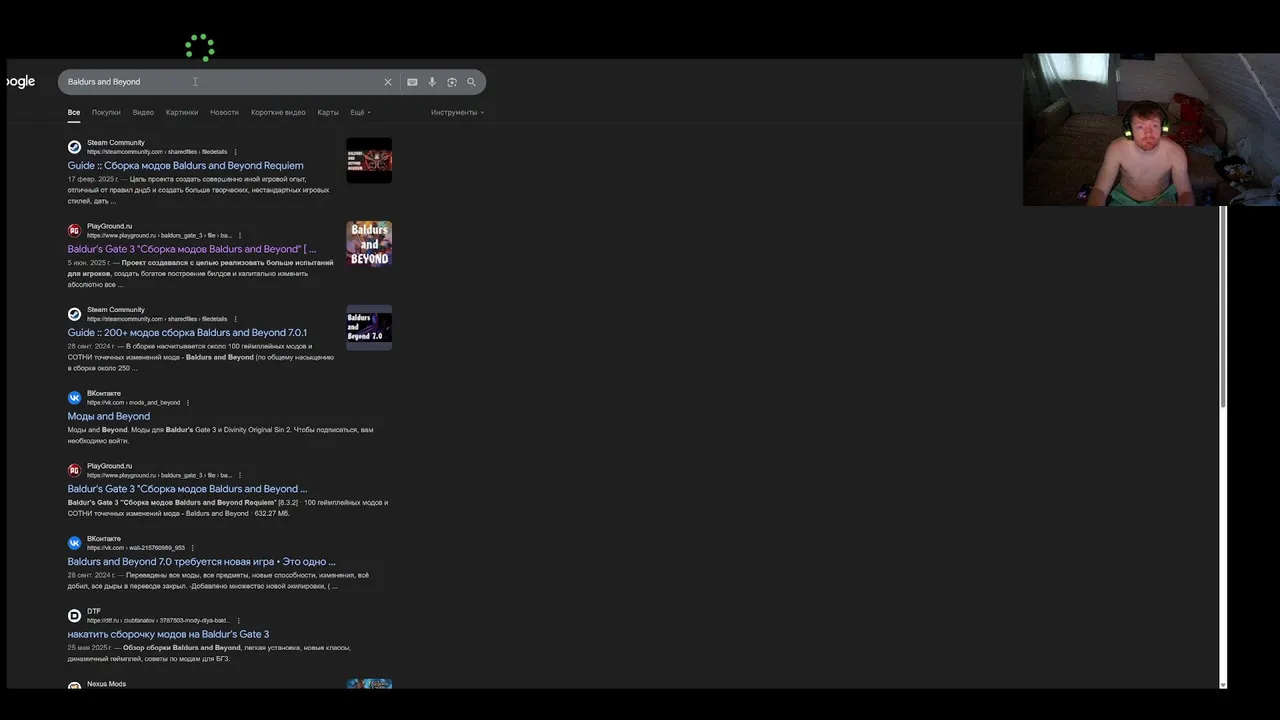Click the Requiem guide thumbnail image
This screenshot has width=1280, height=720.
(x=369, y=160)
